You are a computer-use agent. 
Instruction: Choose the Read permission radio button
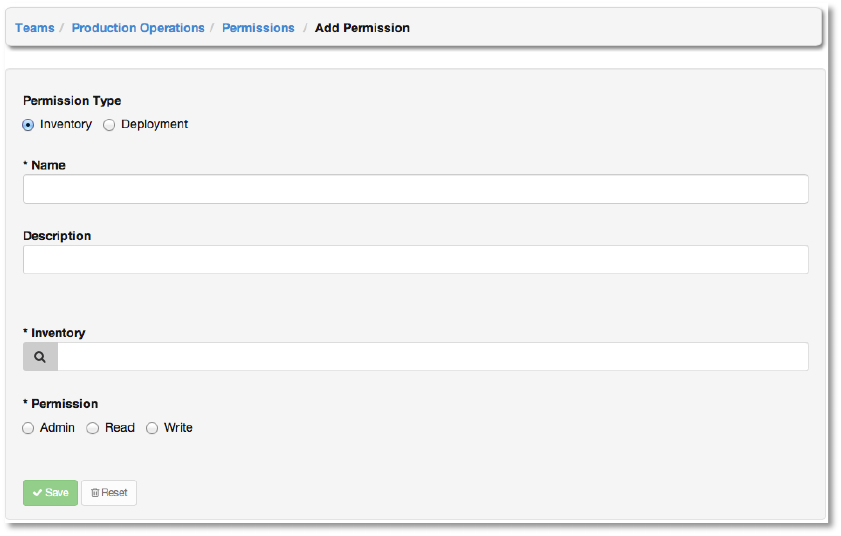[x=93, y=428]
